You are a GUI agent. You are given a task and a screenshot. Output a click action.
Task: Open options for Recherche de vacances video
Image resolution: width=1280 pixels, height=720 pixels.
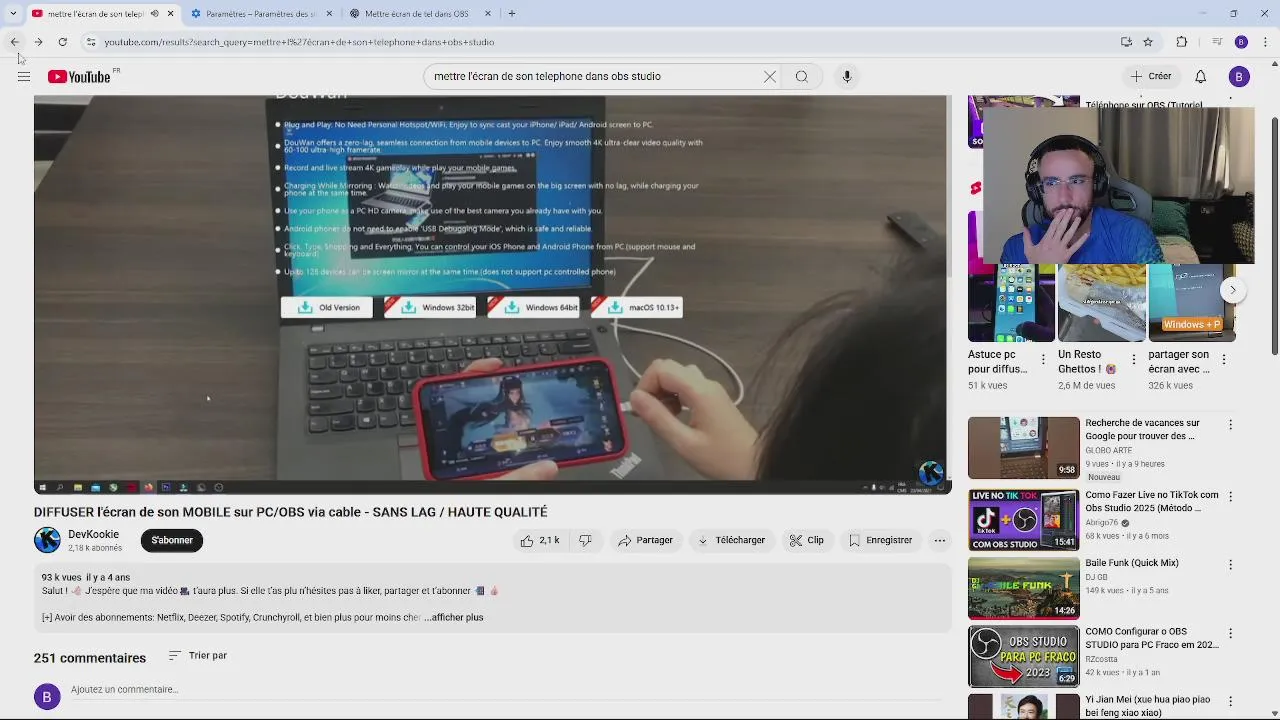pyautogui.click(x=1230, y=424)
